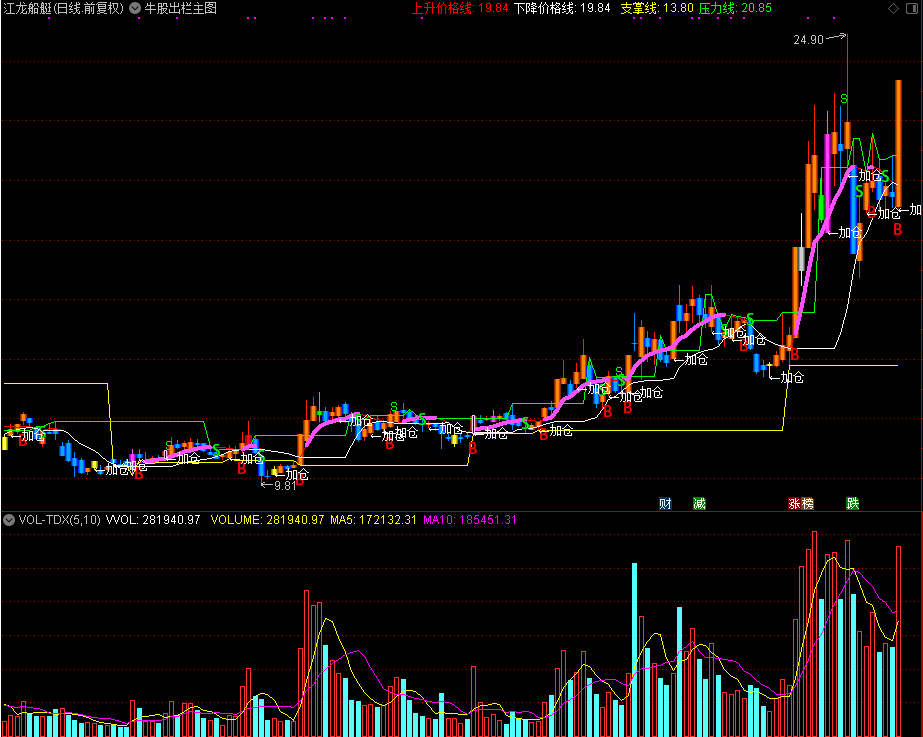Click the red 涨 event marker
923x737 pixels.
pyautogui.click(x=794, y=503)
